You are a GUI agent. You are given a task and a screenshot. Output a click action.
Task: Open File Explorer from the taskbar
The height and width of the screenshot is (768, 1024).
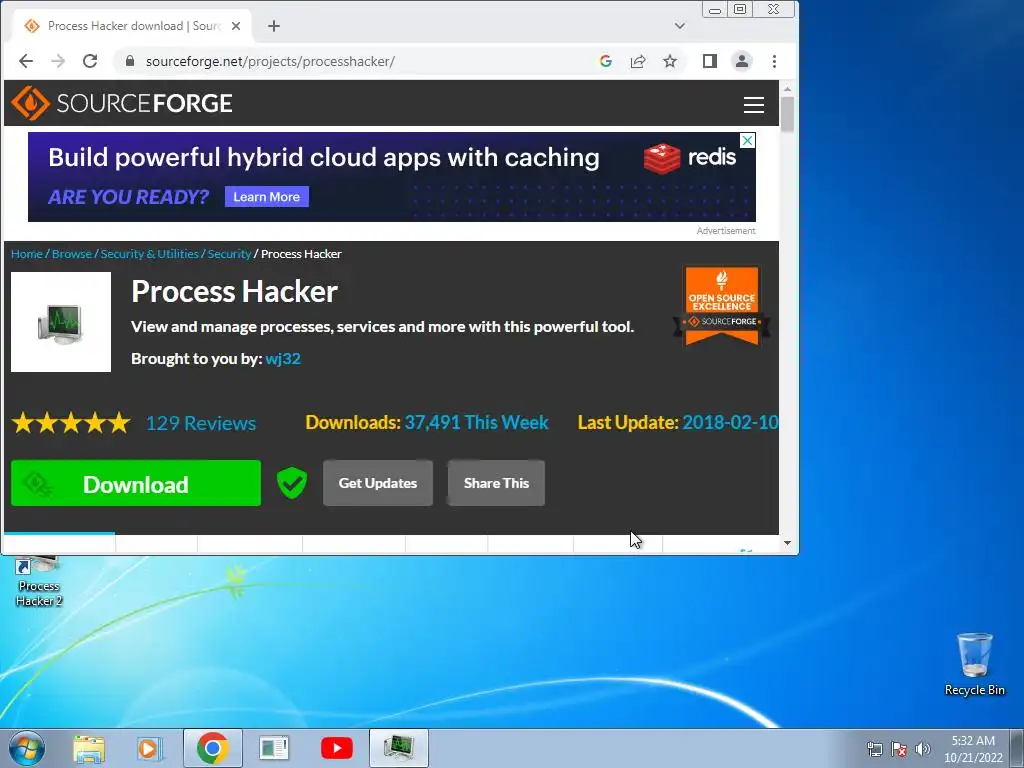click(x=89, y=748)
